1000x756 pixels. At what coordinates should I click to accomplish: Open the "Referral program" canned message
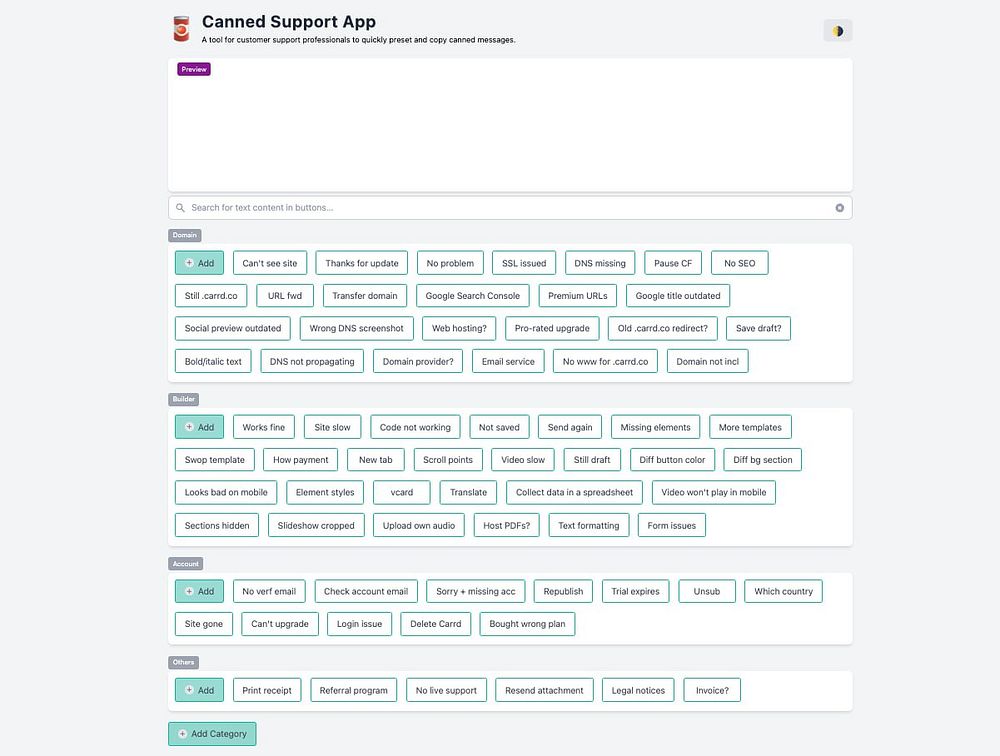coord(354,690)
